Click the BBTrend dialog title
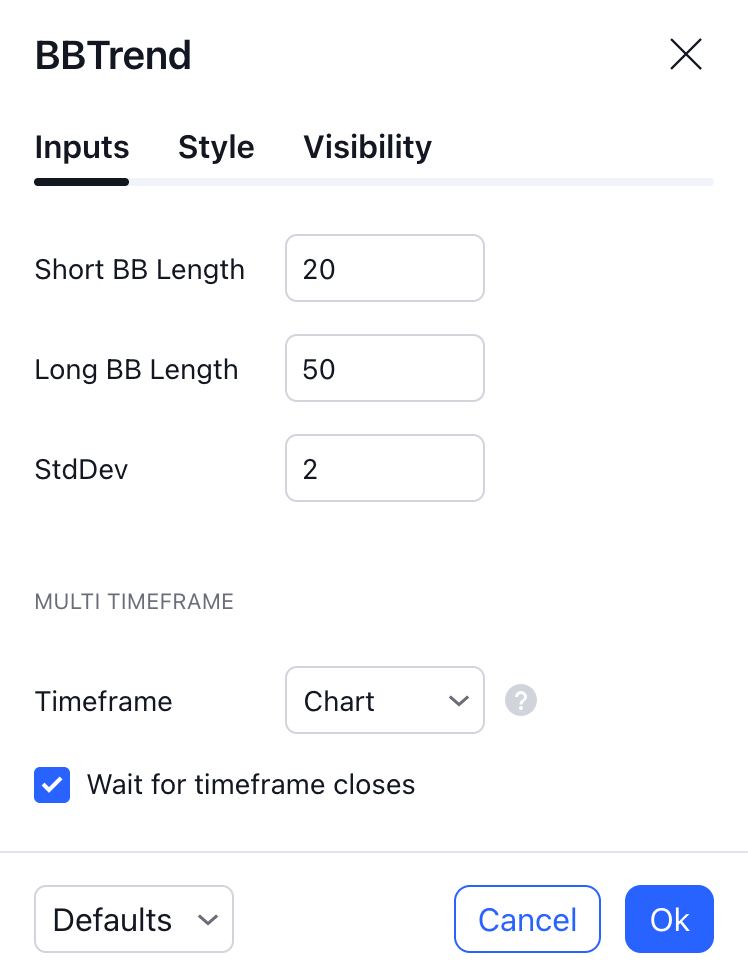This screenshot has height=980, width=748. click(x=113, y=56)
